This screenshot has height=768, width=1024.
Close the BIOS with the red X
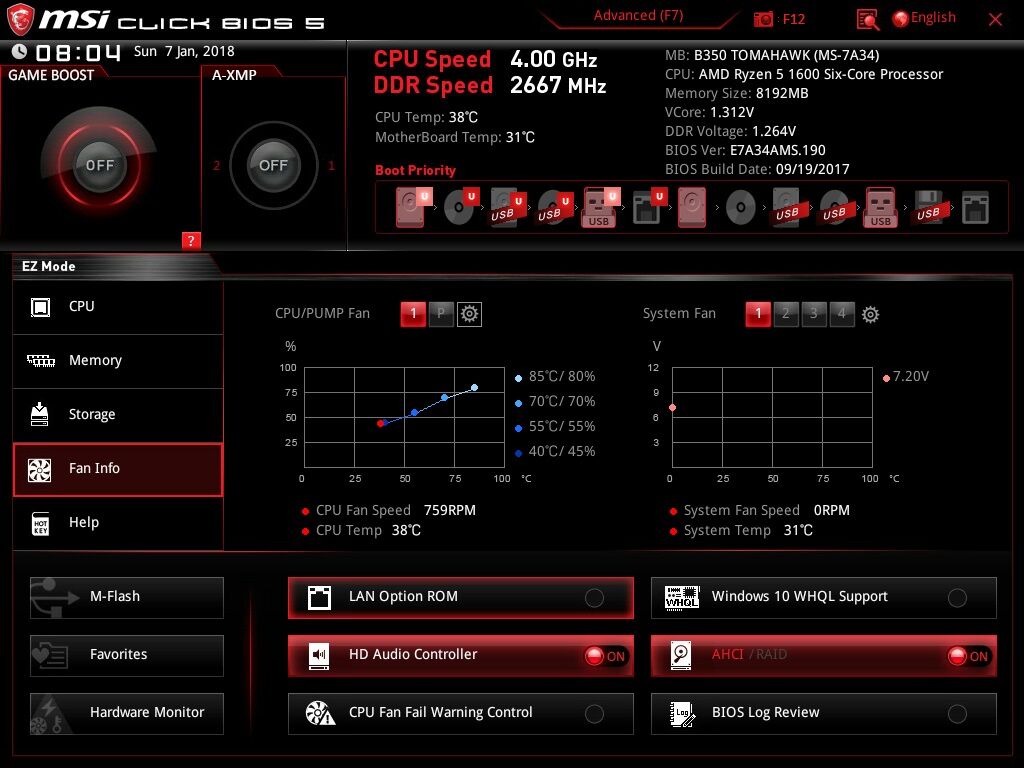coord(995,20)
